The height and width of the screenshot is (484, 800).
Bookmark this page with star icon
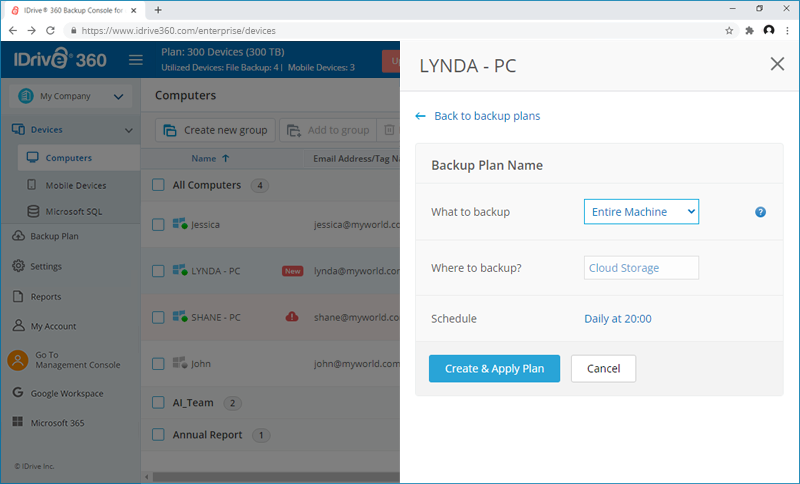click(729, 31)
